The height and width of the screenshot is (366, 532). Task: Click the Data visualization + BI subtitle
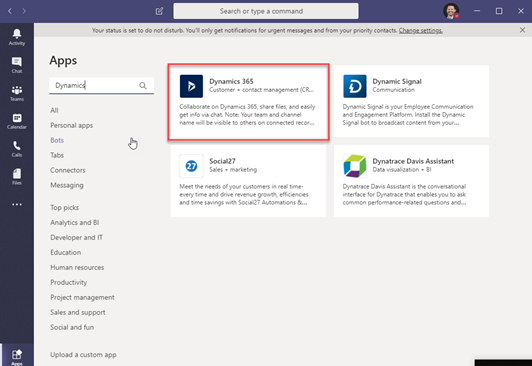(x=402, y=170)
